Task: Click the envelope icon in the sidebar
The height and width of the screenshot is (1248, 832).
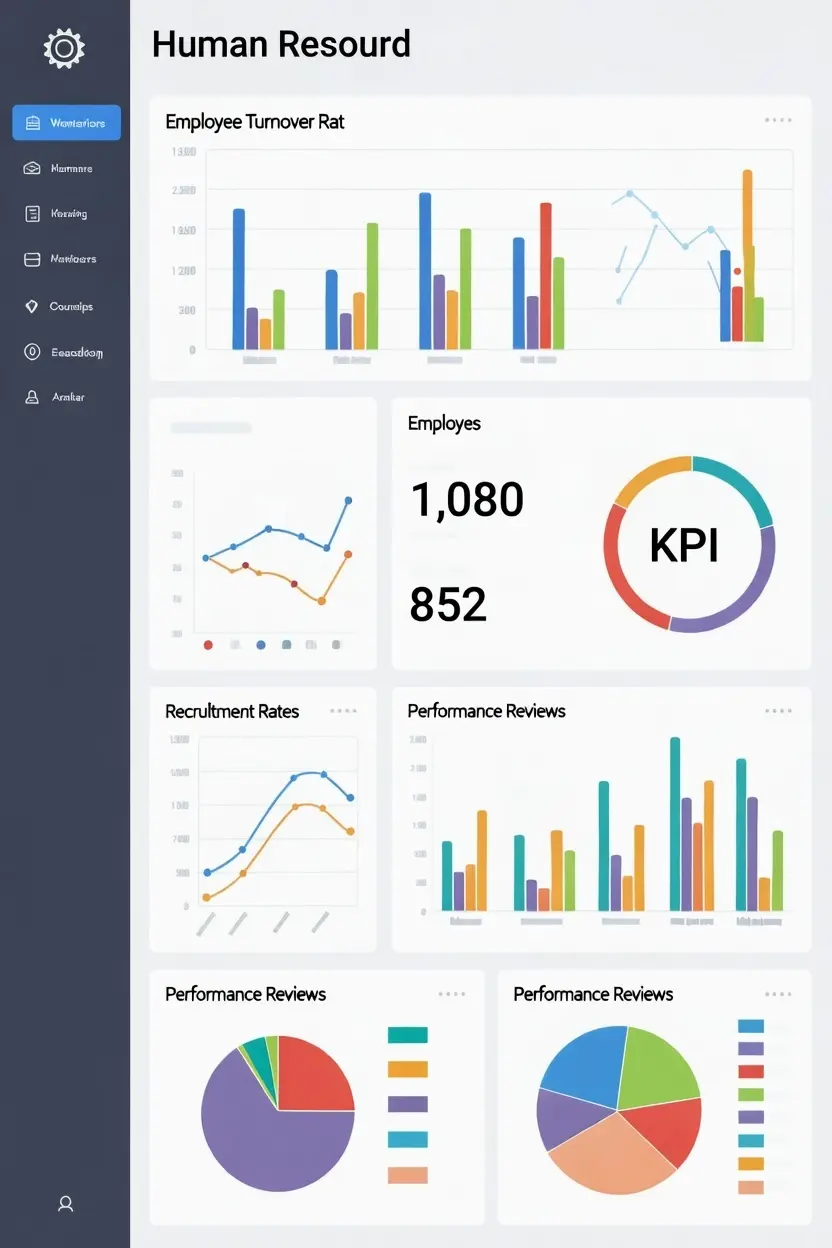Action: pyautogui.click(x=33, y=168)
